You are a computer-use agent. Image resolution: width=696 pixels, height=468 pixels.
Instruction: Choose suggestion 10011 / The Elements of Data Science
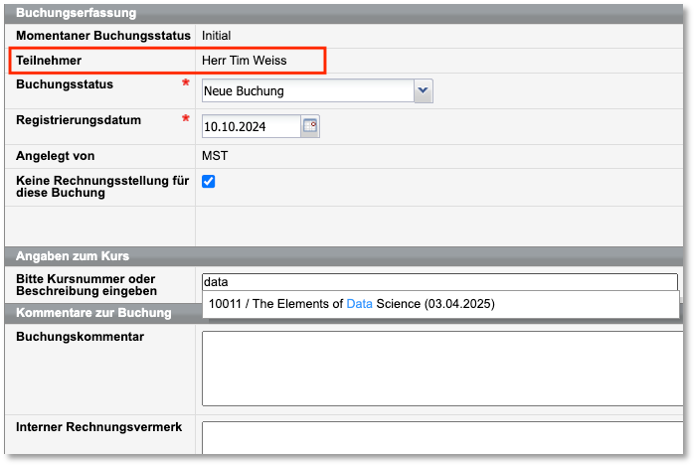point(440,304)
